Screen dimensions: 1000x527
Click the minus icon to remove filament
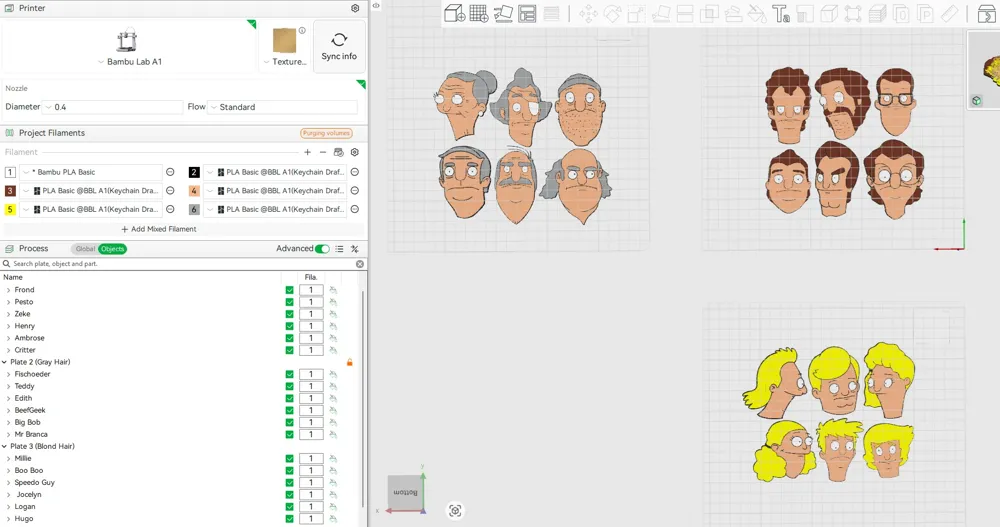coord(323,152)
